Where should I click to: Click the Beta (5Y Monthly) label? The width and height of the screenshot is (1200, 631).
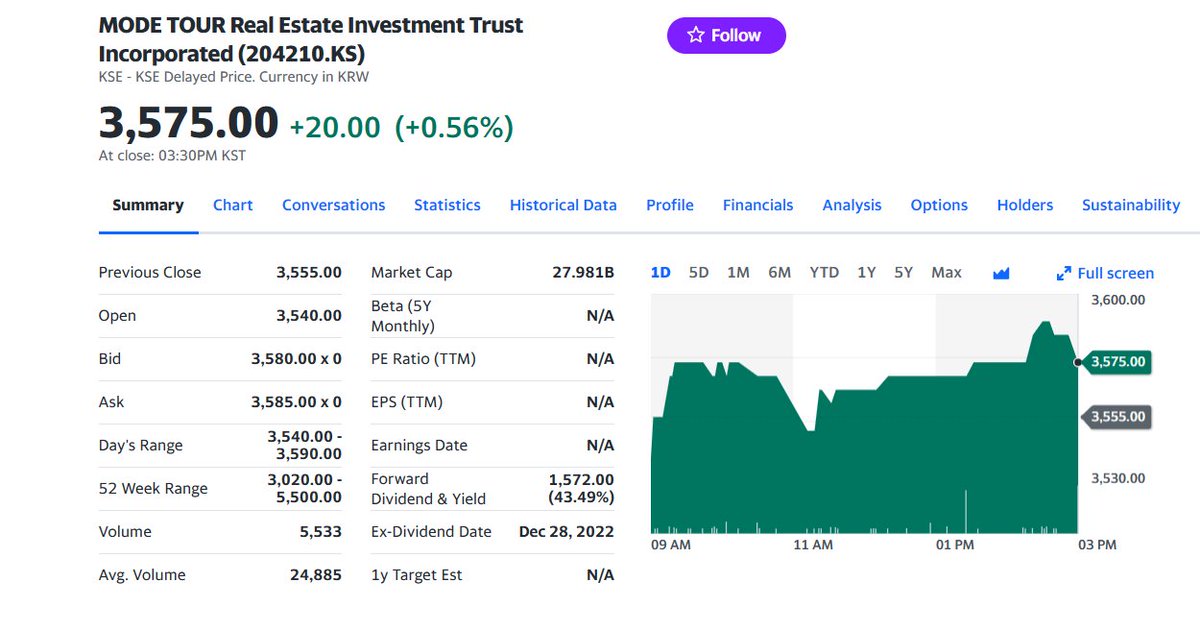[403, 316]
